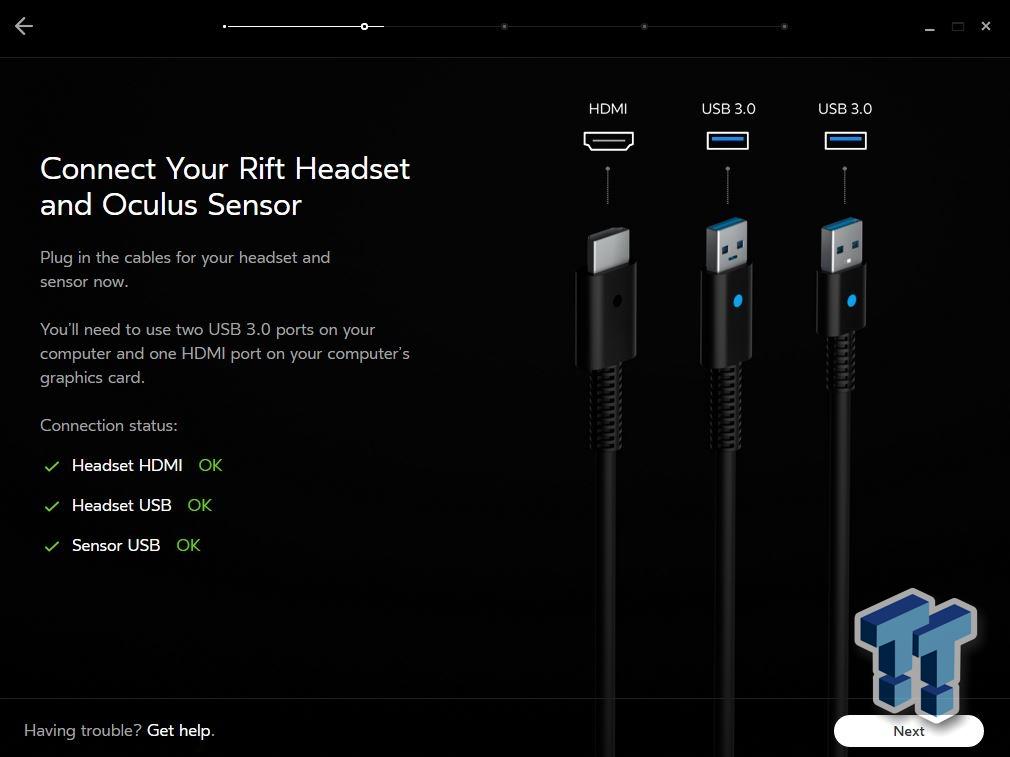Click the "Plug in the cables" paragraph
Screen dimensions: 1010x757
(185, 269)
